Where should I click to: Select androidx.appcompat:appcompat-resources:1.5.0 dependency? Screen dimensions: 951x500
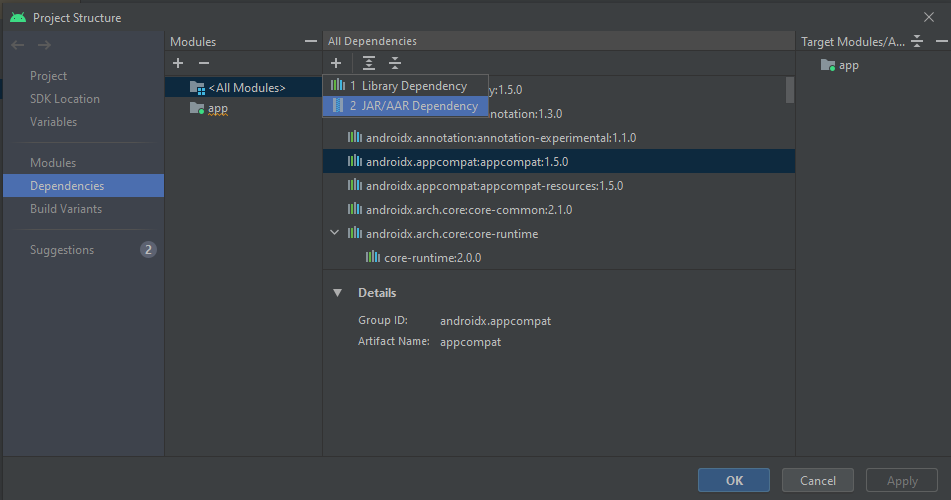pos(494,185)
